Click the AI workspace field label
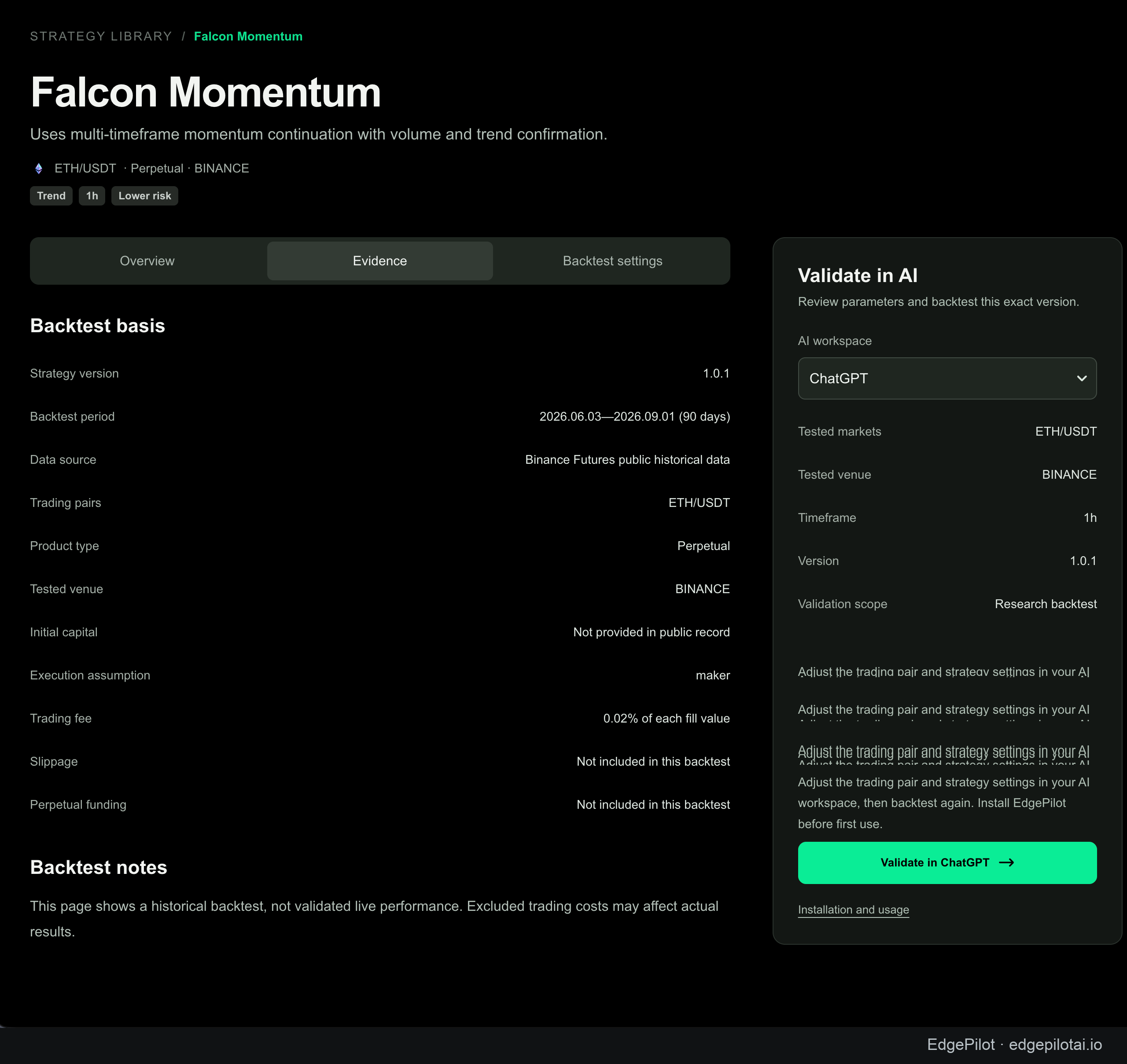Screen dimensions: 1127x1064 [x=834, y=340]
